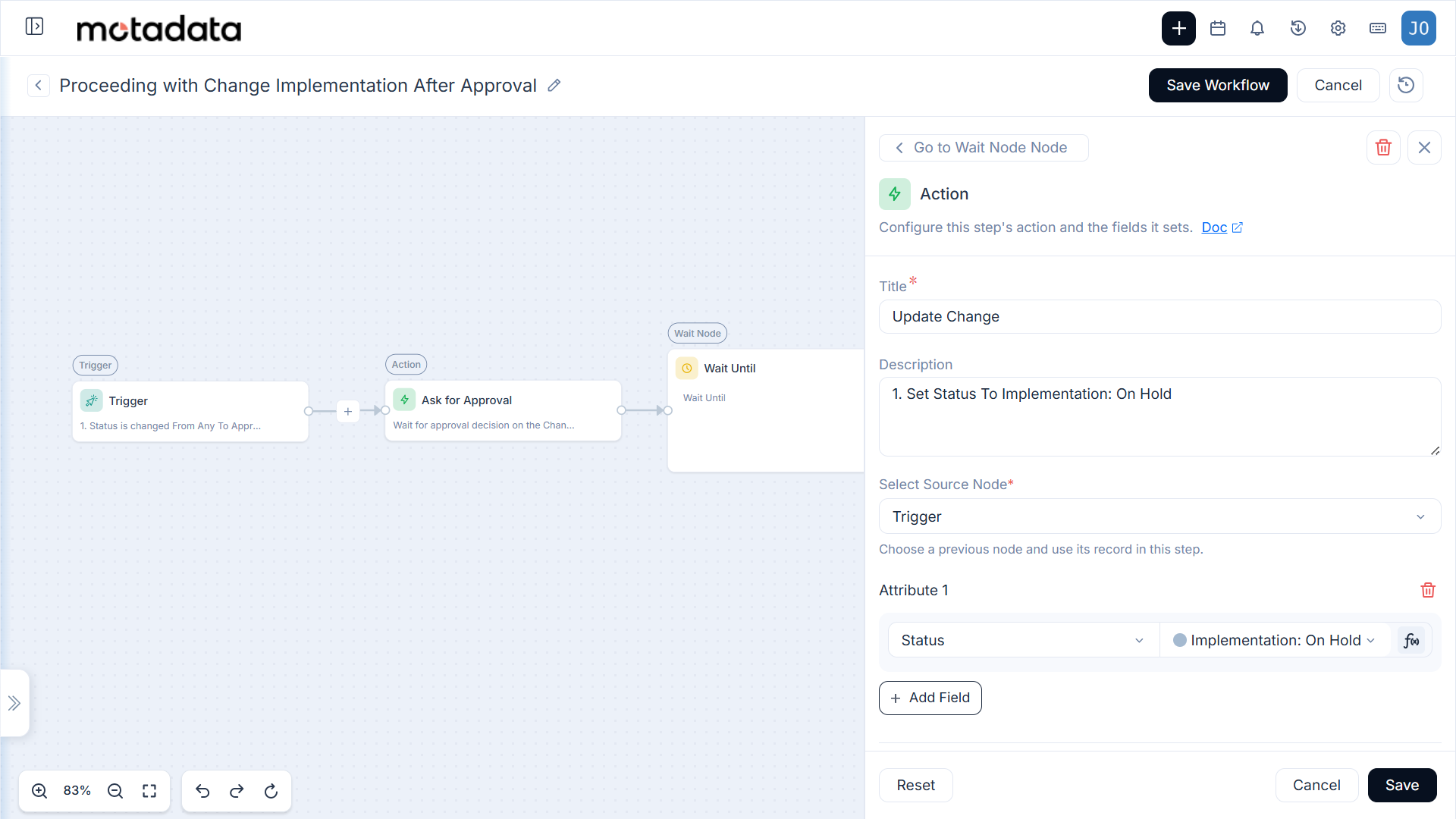Click the workflow history icon beside Cancel
The image size is (1456, 819).
click(1406, 85)
